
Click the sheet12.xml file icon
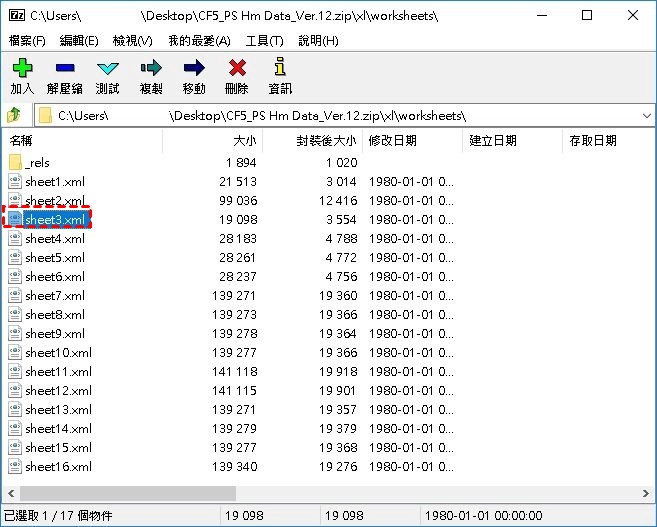(15, 390)
